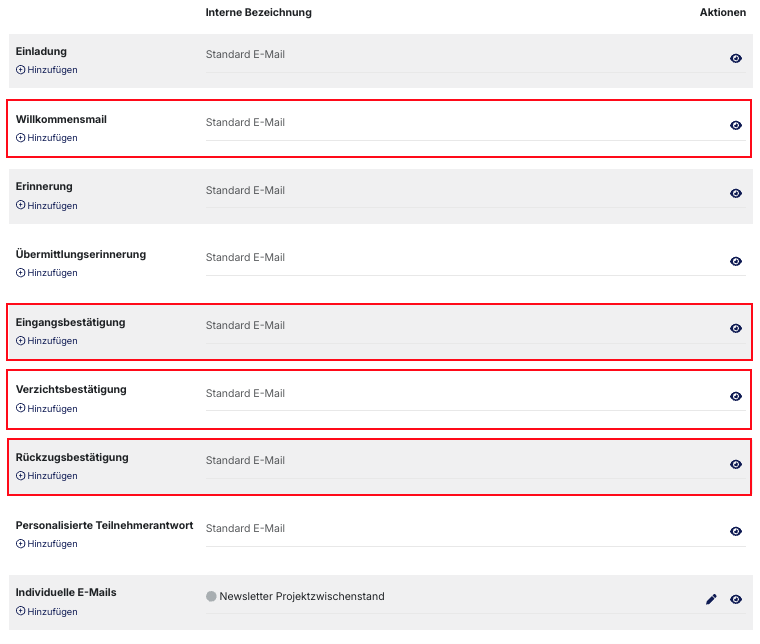Image resolution: width=760 pixels, height=644 pixels.
Task: Click the grey status dot beside Newsletter
Action: tap(211, 597)
